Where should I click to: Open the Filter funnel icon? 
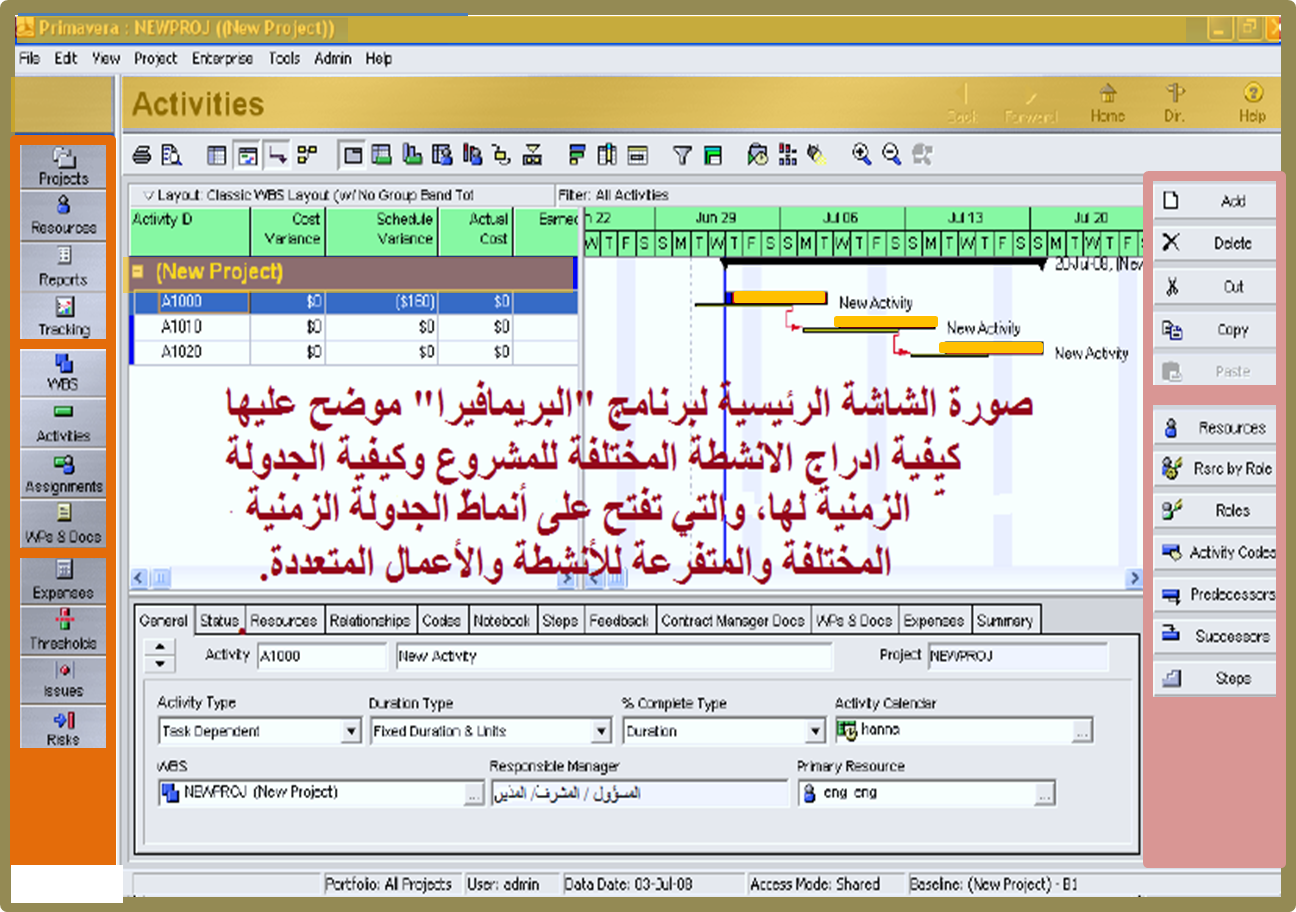pyautogui.click(x=682, y=155)
